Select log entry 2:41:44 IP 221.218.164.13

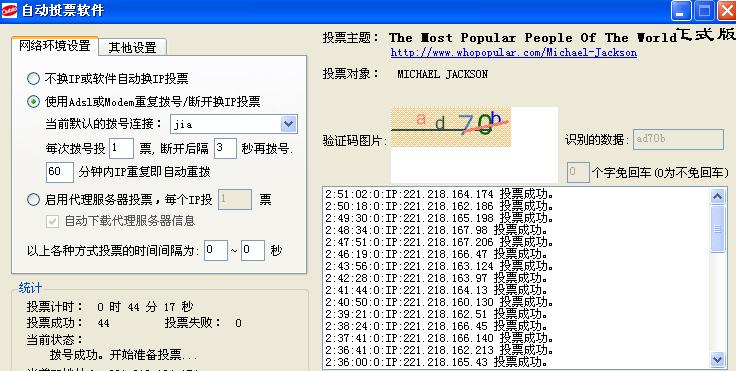coord(437,290)
